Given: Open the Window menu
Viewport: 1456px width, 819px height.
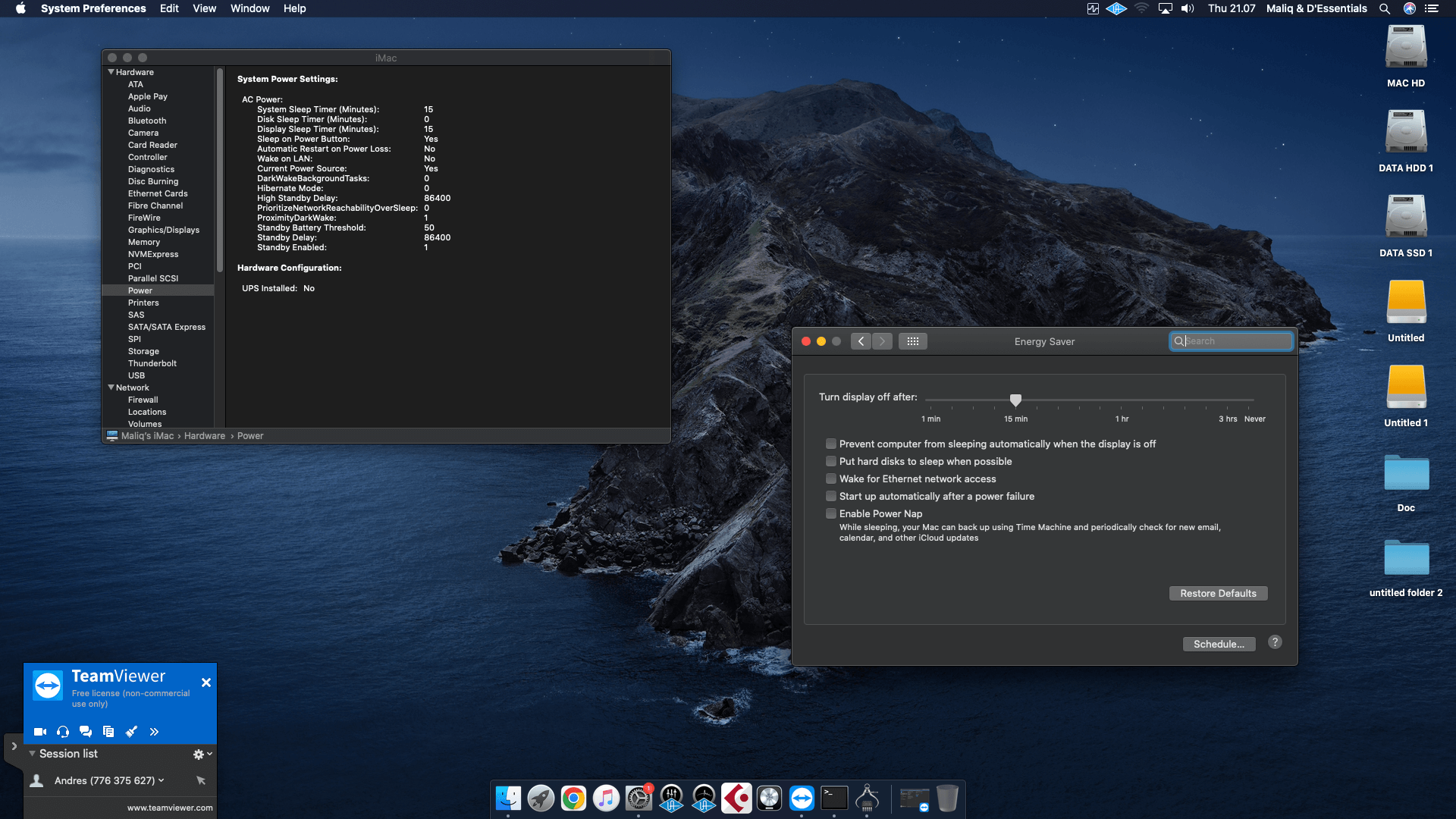Looking at the screenshot, I should click(x=250, y=8).
